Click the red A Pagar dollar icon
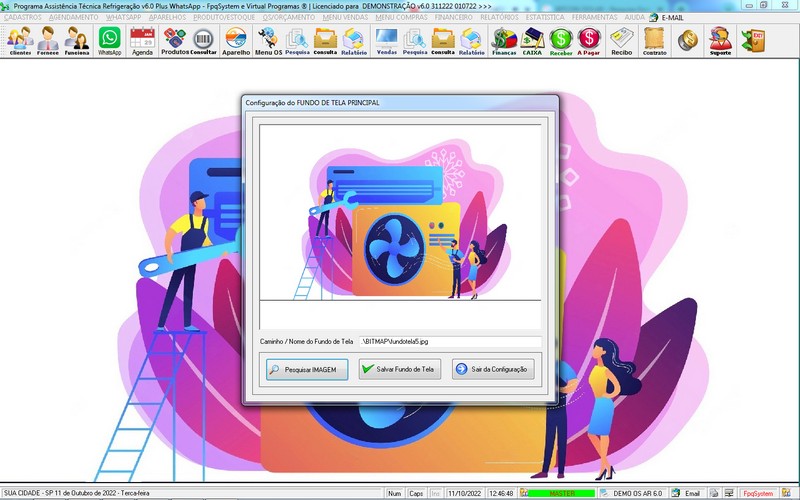800x500 pixels. (x=589, y=41)
